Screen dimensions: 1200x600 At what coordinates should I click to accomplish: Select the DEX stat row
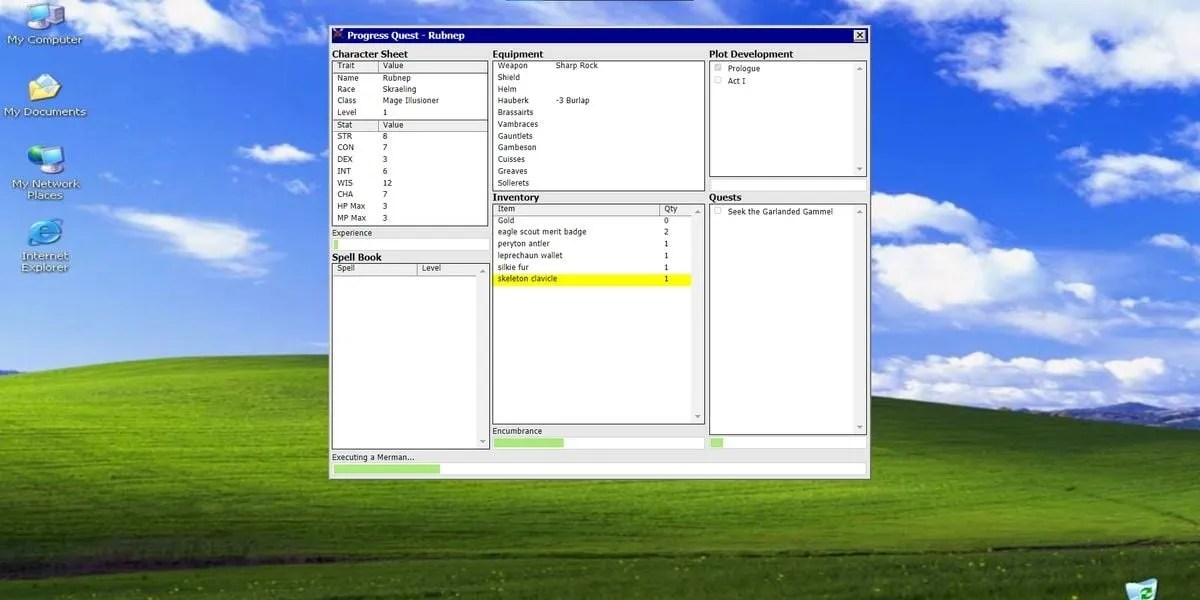pyautogui.click(x=410, y=159)
